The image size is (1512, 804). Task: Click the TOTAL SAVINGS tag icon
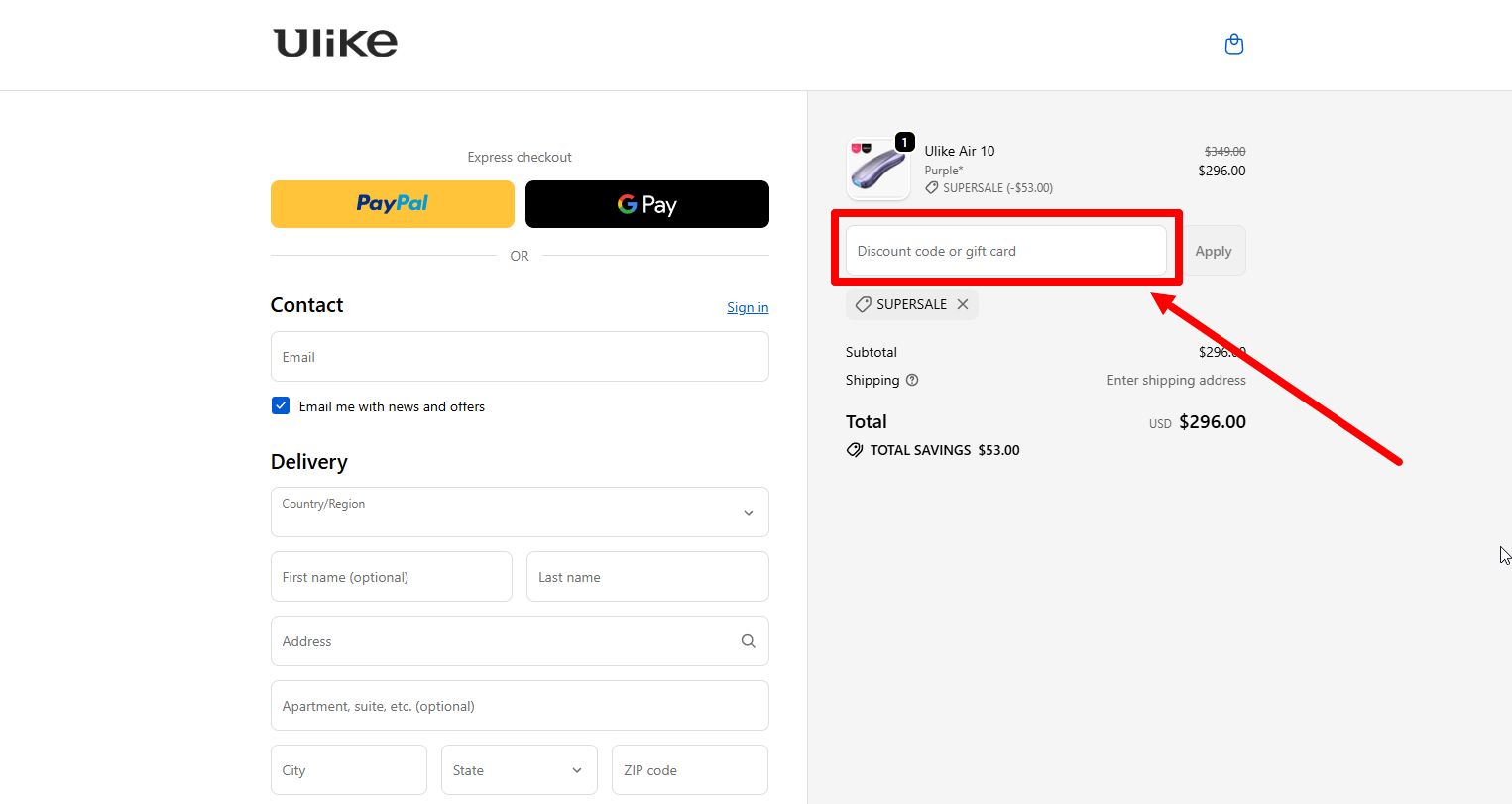pos(854,450)
